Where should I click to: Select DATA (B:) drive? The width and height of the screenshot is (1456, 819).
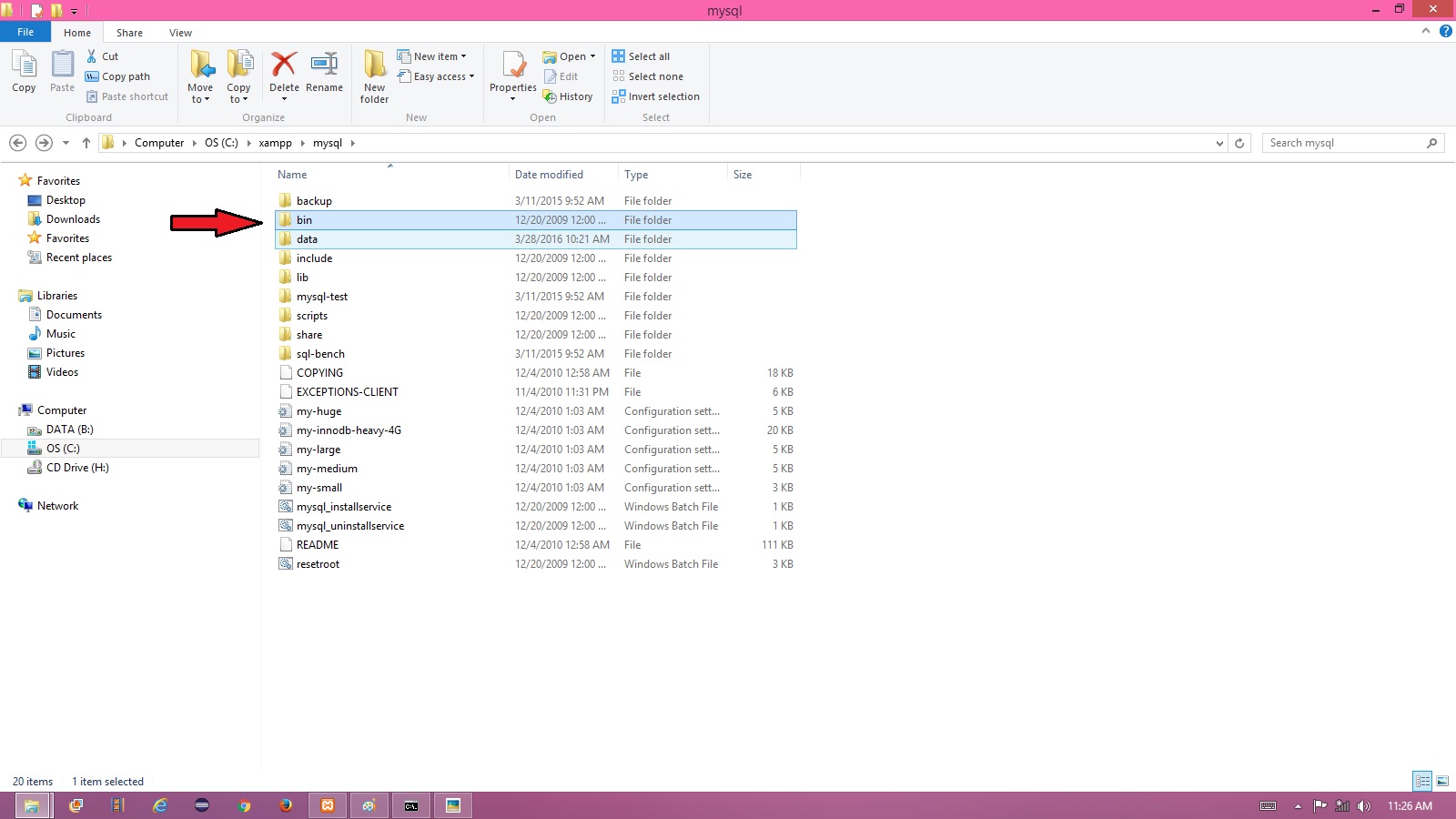[69, 430]
